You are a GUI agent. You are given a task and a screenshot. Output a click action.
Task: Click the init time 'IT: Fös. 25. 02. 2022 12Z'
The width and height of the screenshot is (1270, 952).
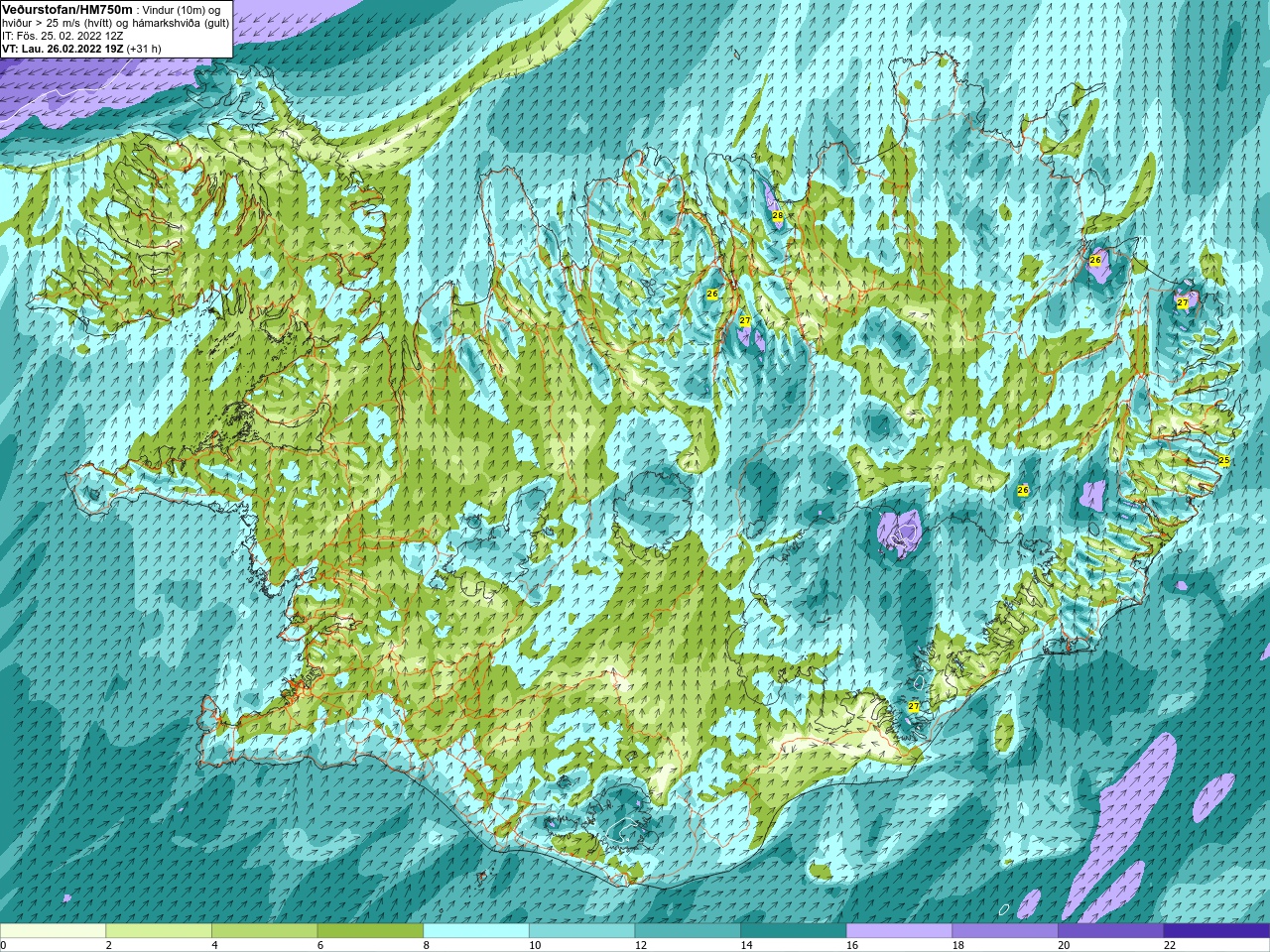click(63, 35)
